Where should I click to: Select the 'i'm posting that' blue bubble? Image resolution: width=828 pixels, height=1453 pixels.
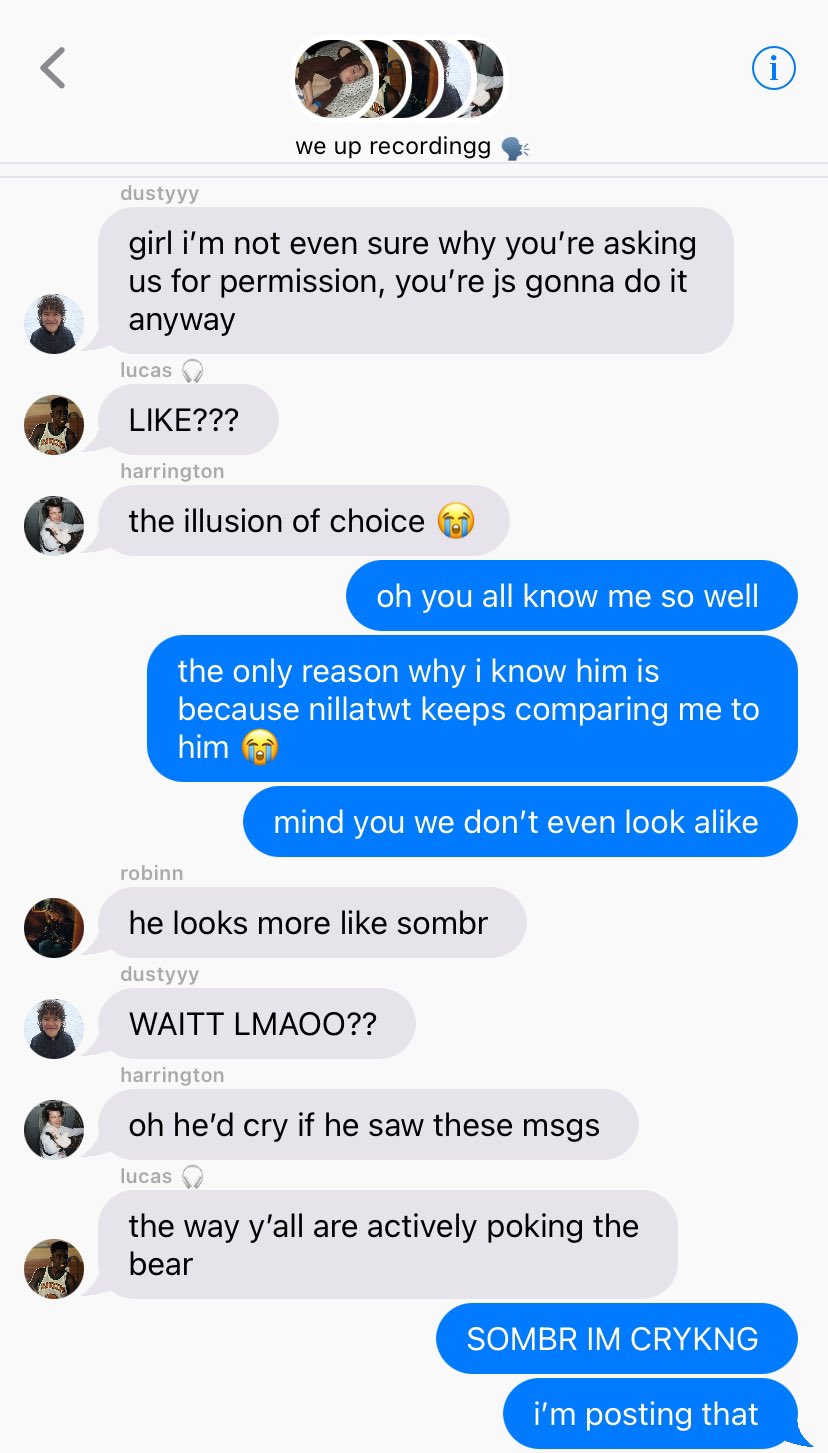[650, 1414]
